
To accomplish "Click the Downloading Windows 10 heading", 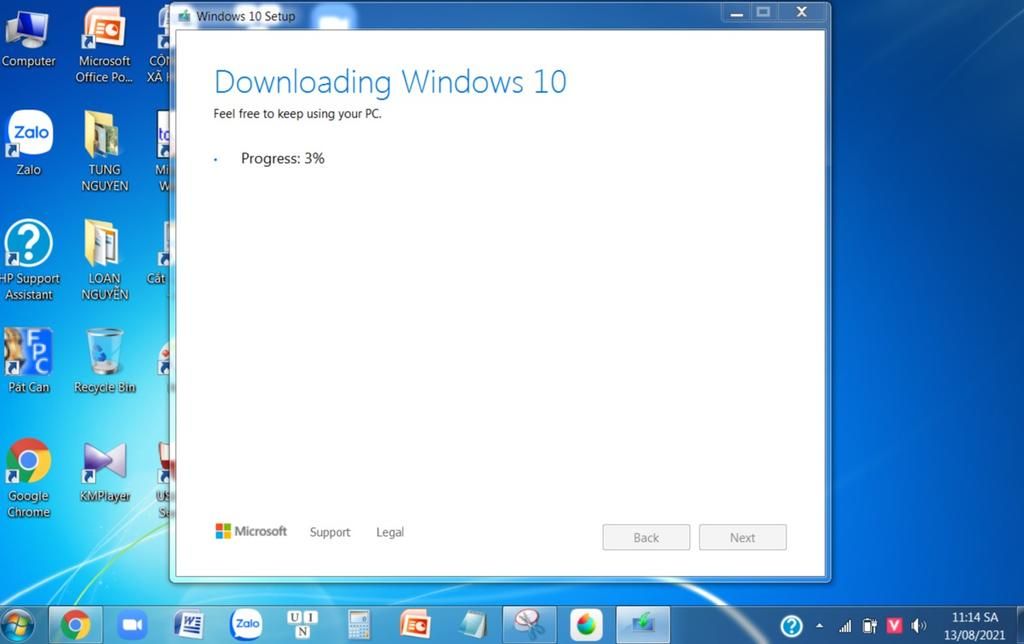I will 391,82.
